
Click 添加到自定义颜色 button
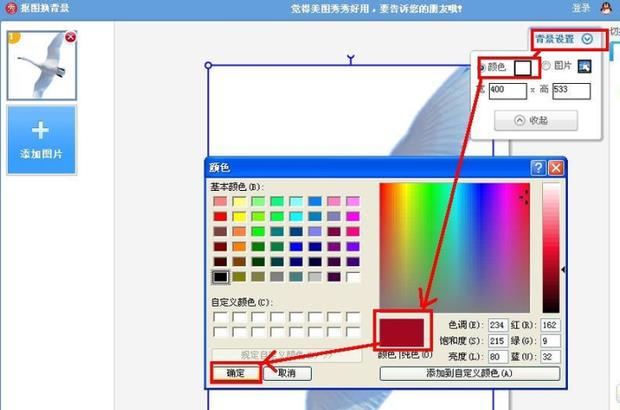467,373
